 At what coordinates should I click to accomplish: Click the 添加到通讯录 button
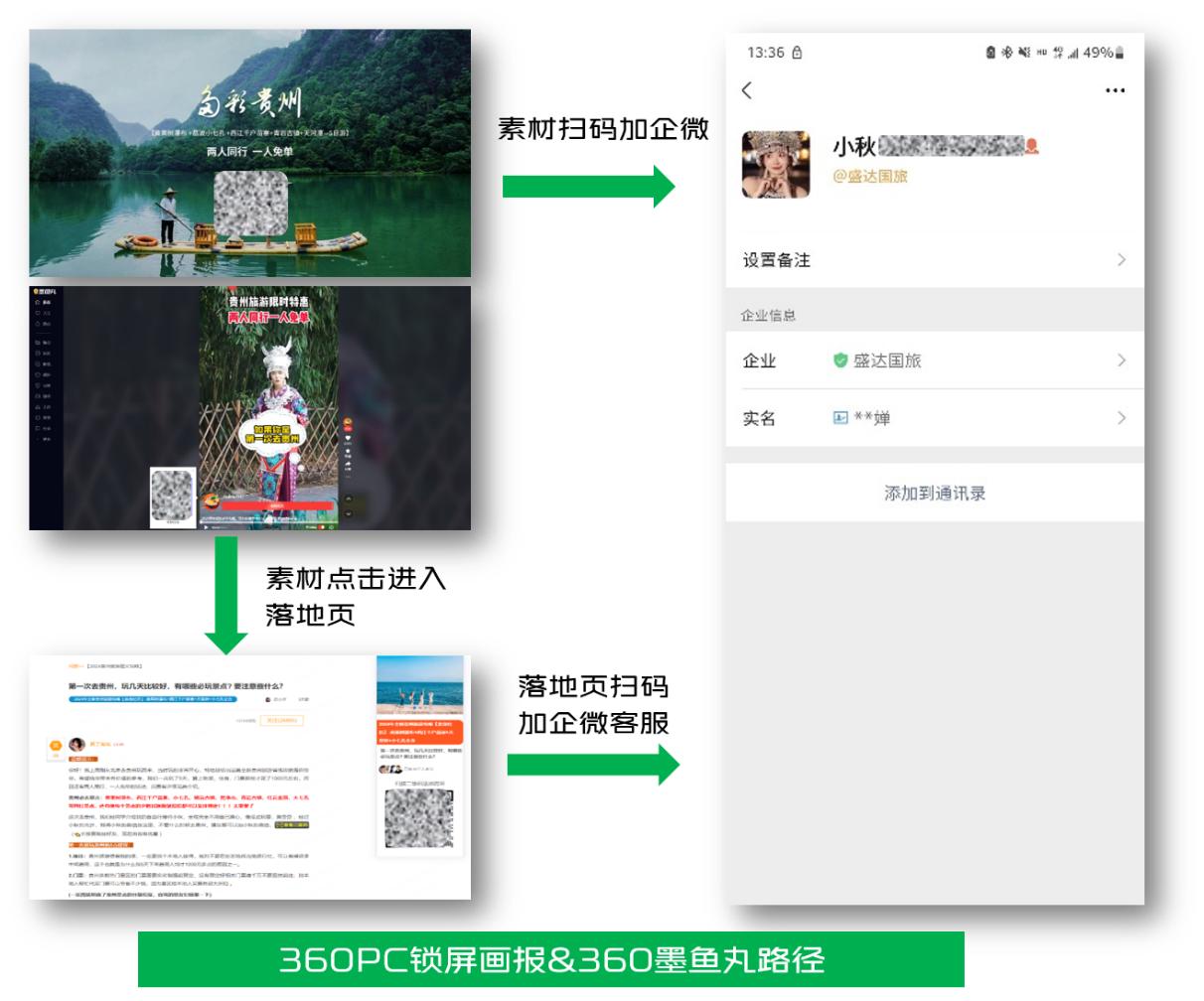tap(934, 494)
